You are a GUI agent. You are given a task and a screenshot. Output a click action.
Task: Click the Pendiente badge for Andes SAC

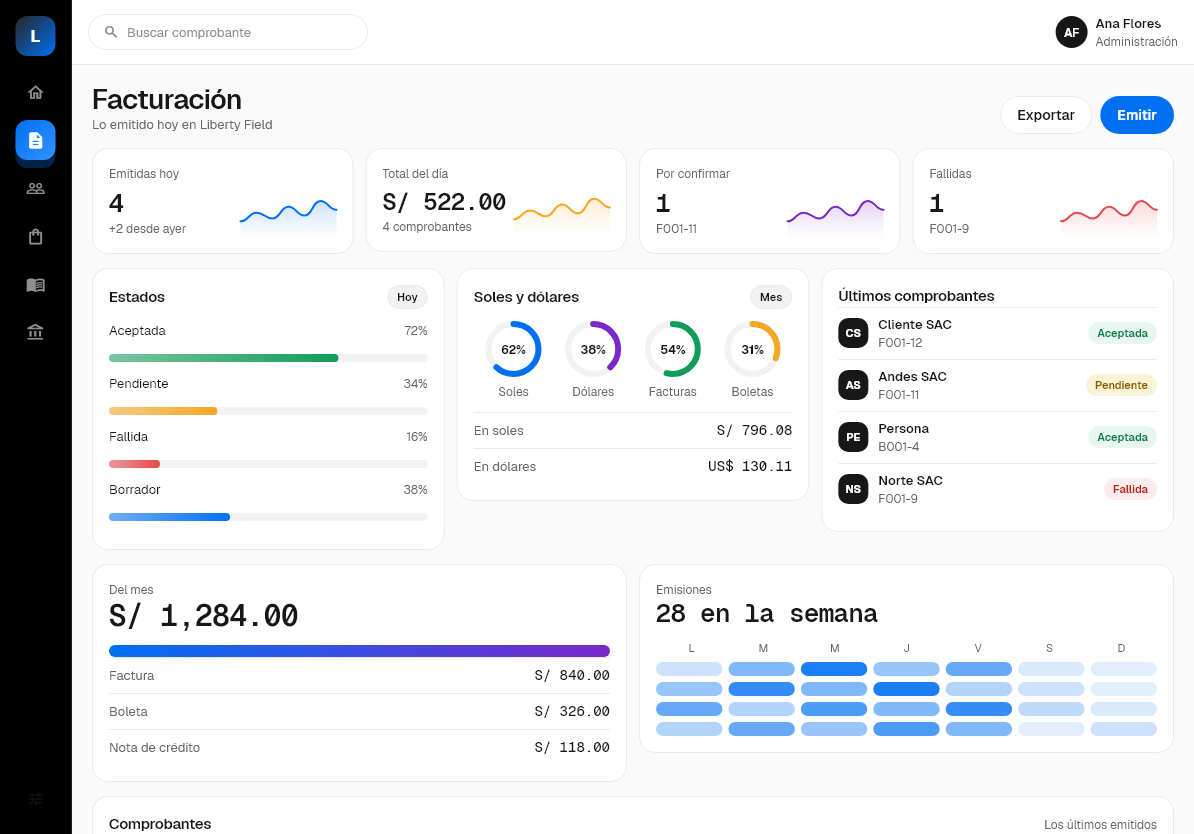[1121, 385]
